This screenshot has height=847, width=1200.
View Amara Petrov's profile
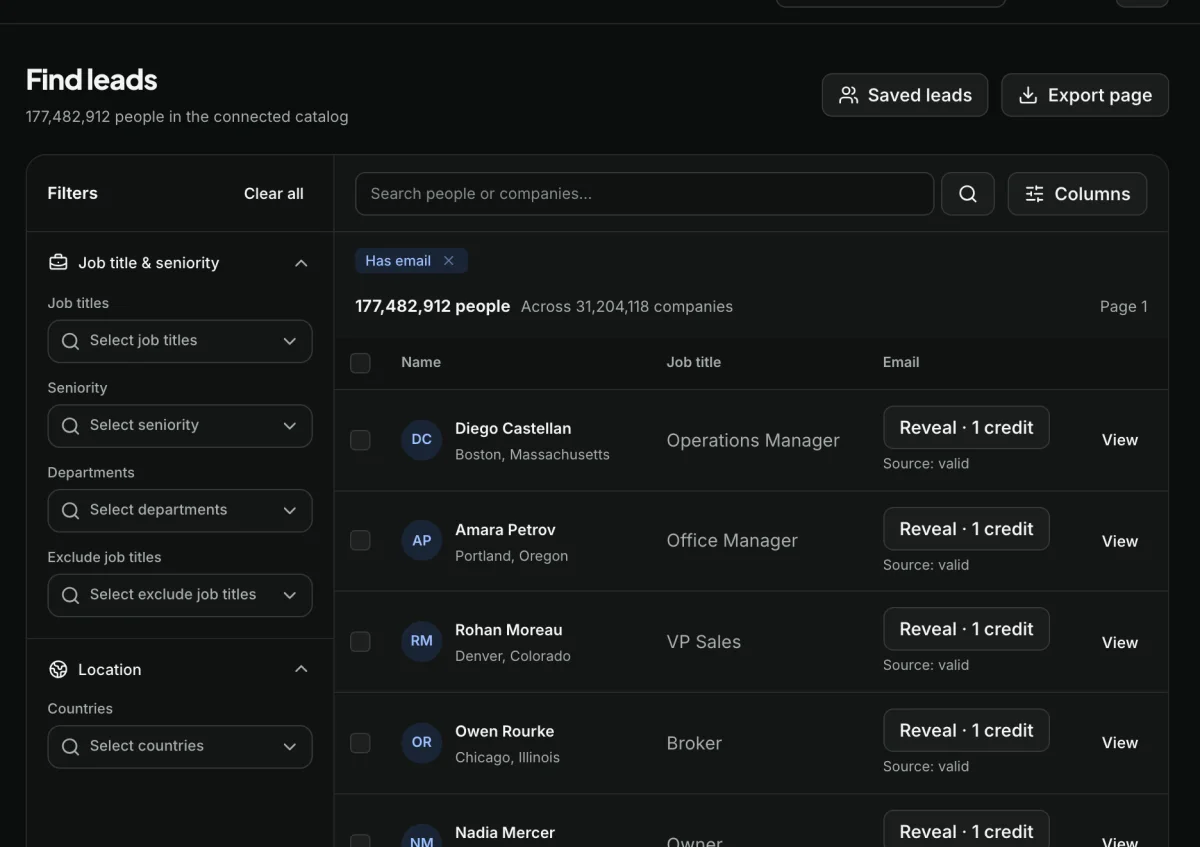coord(1120,541)
